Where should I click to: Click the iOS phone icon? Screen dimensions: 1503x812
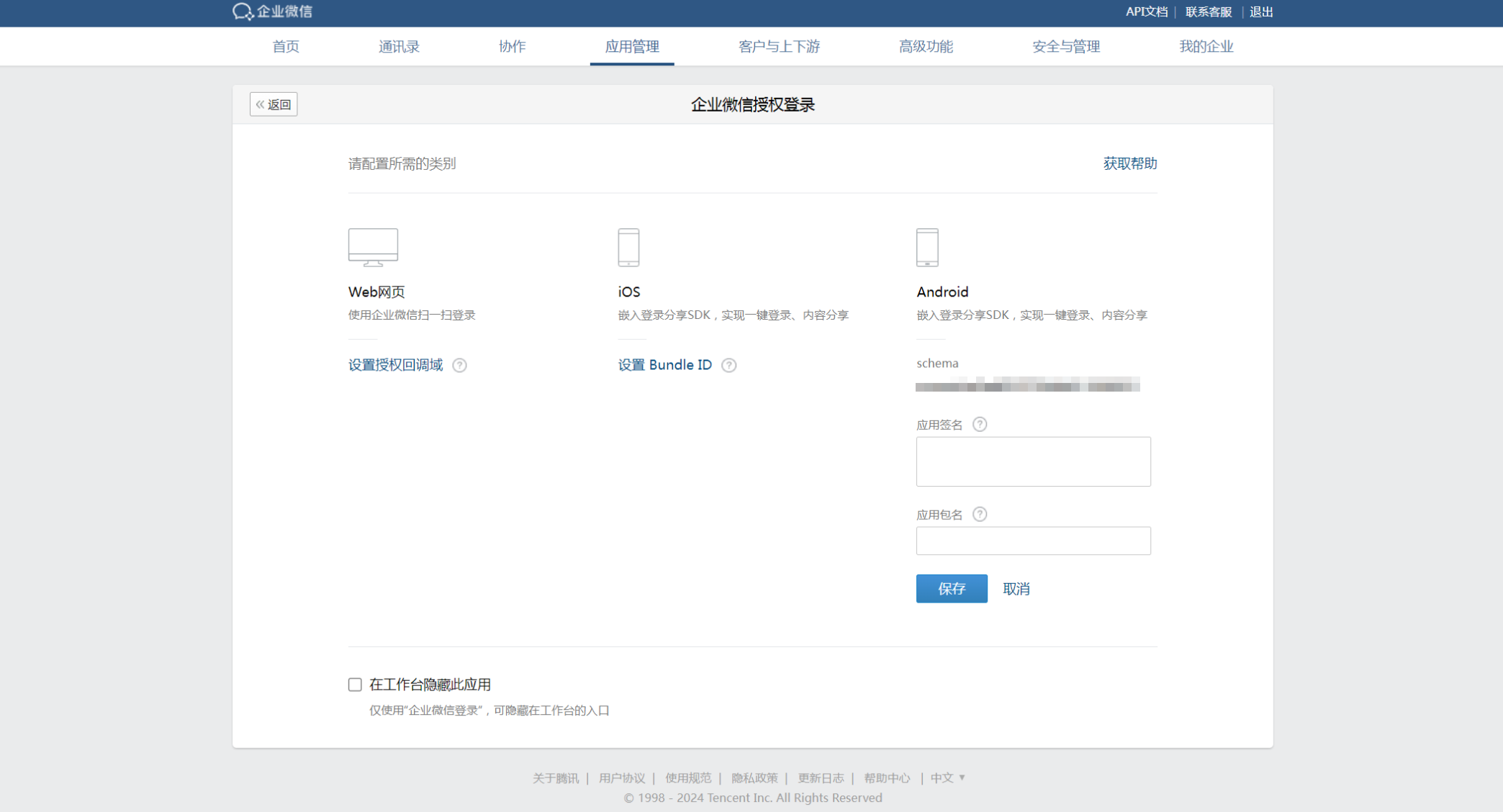(628, 247)
